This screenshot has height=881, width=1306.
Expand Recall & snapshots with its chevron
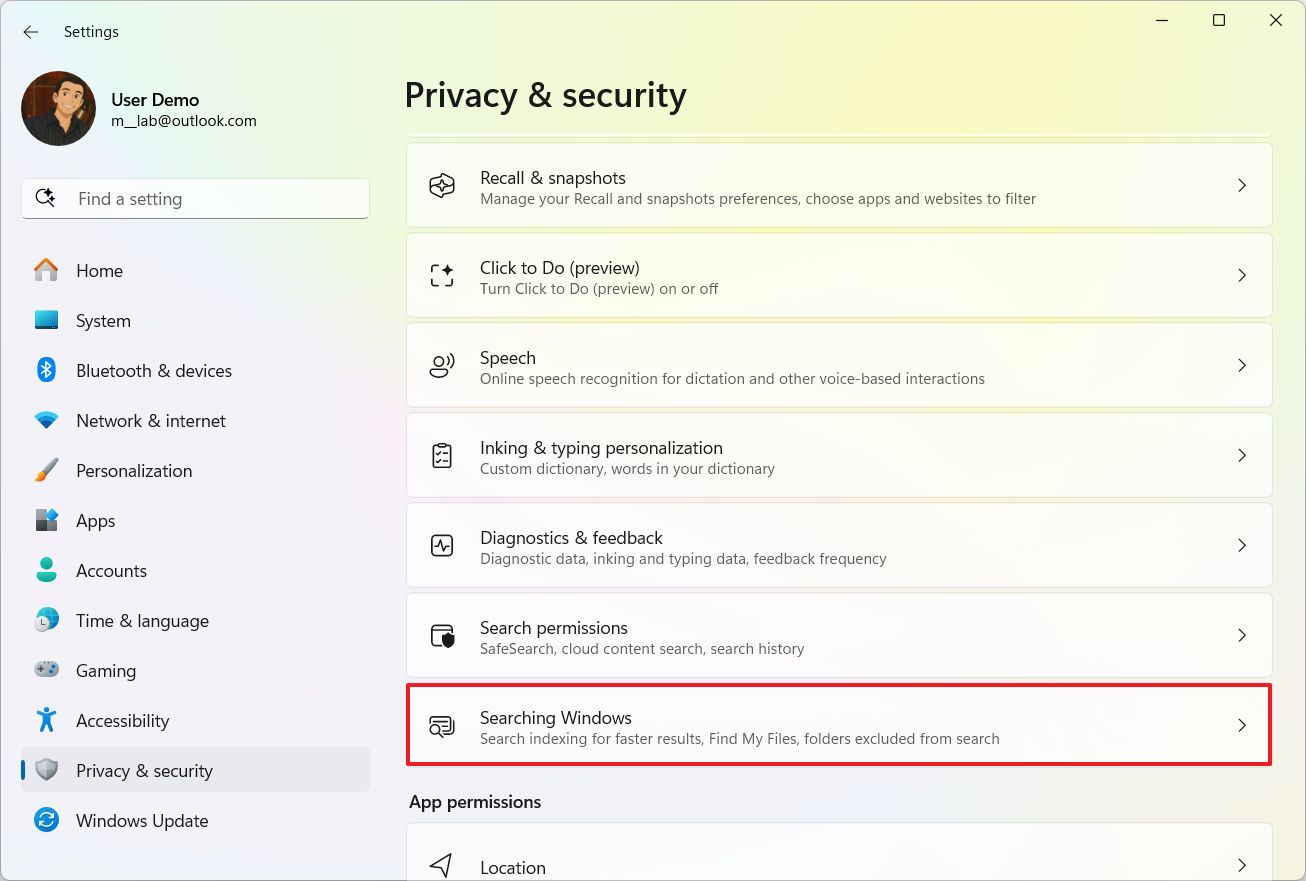coord(1242,186)
